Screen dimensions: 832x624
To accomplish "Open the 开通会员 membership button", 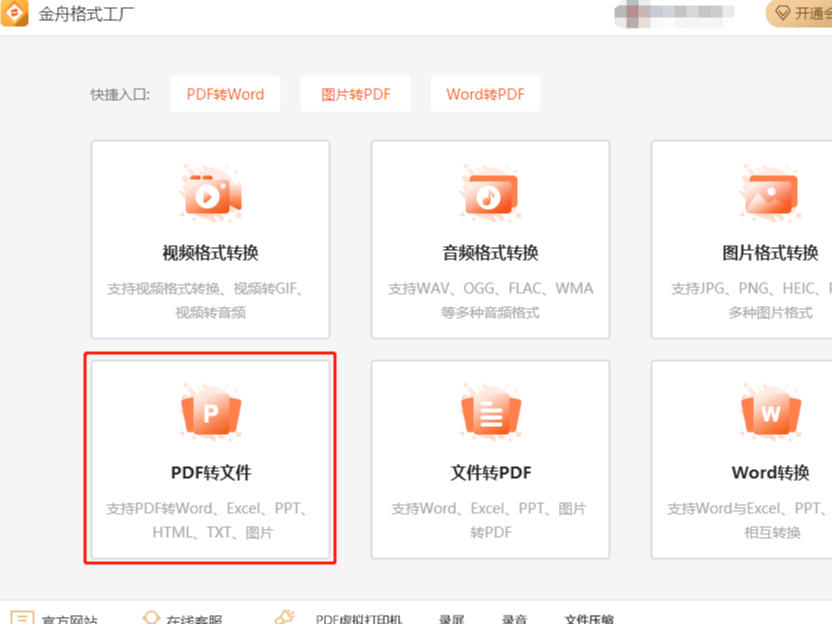I will (799, 13).
